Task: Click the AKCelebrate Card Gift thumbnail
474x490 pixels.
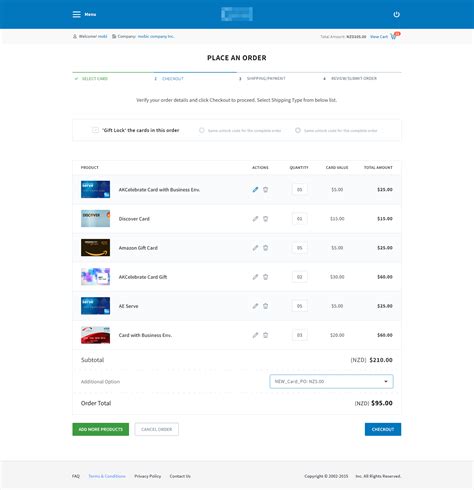Action: point(95,277)
